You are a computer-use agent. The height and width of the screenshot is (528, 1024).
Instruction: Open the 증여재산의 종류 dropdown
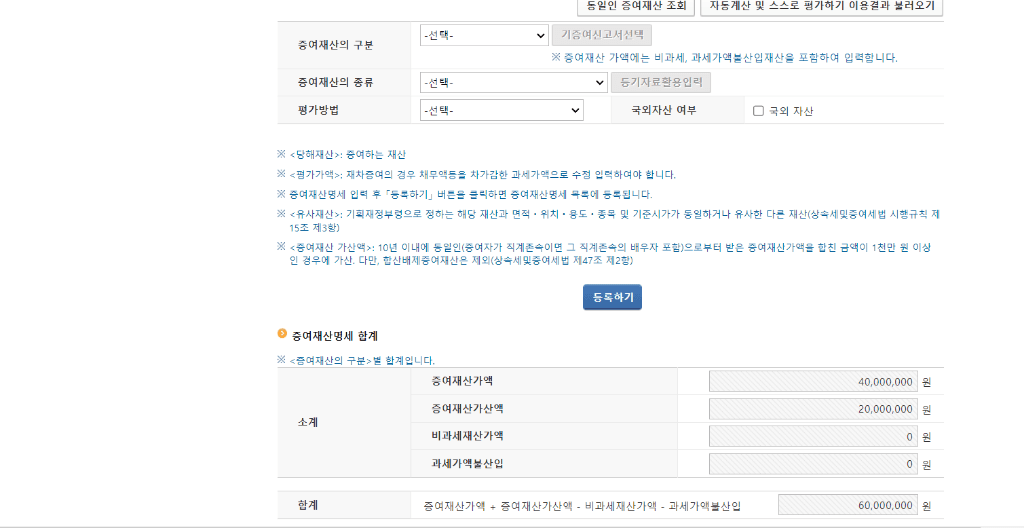pyautogui.click(x=513, y=82)
